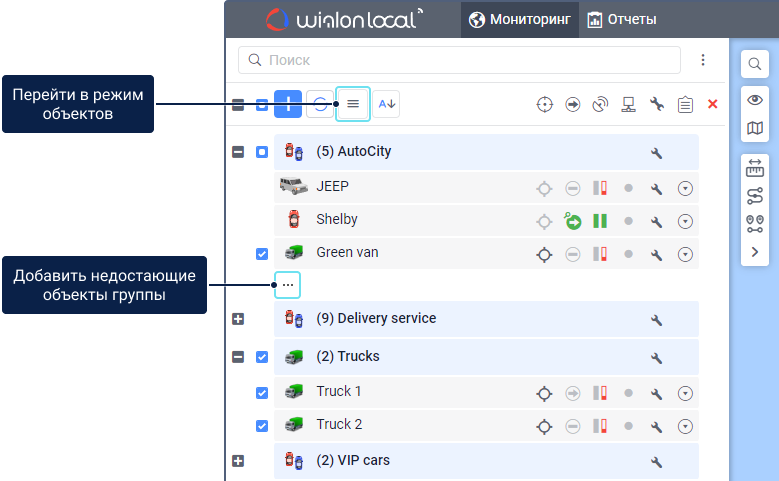Screen dimensions: 779x481
Task: Click the red X clear icon in the toolbar
Action: [712, 104]
